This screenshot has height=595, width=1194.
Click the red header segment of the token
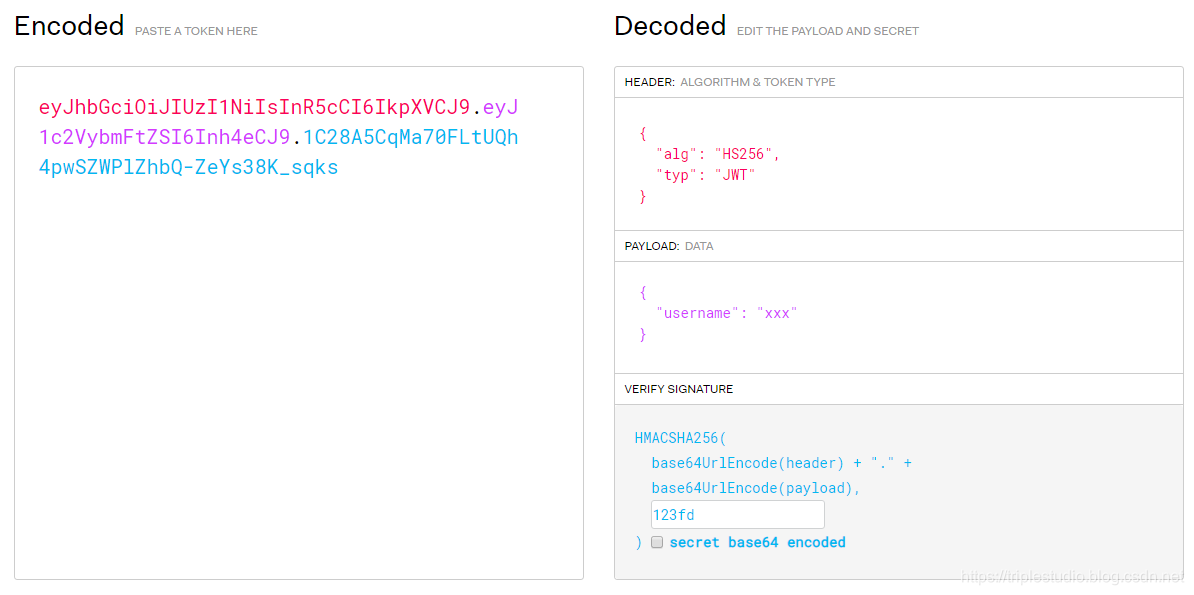[254, 108]
